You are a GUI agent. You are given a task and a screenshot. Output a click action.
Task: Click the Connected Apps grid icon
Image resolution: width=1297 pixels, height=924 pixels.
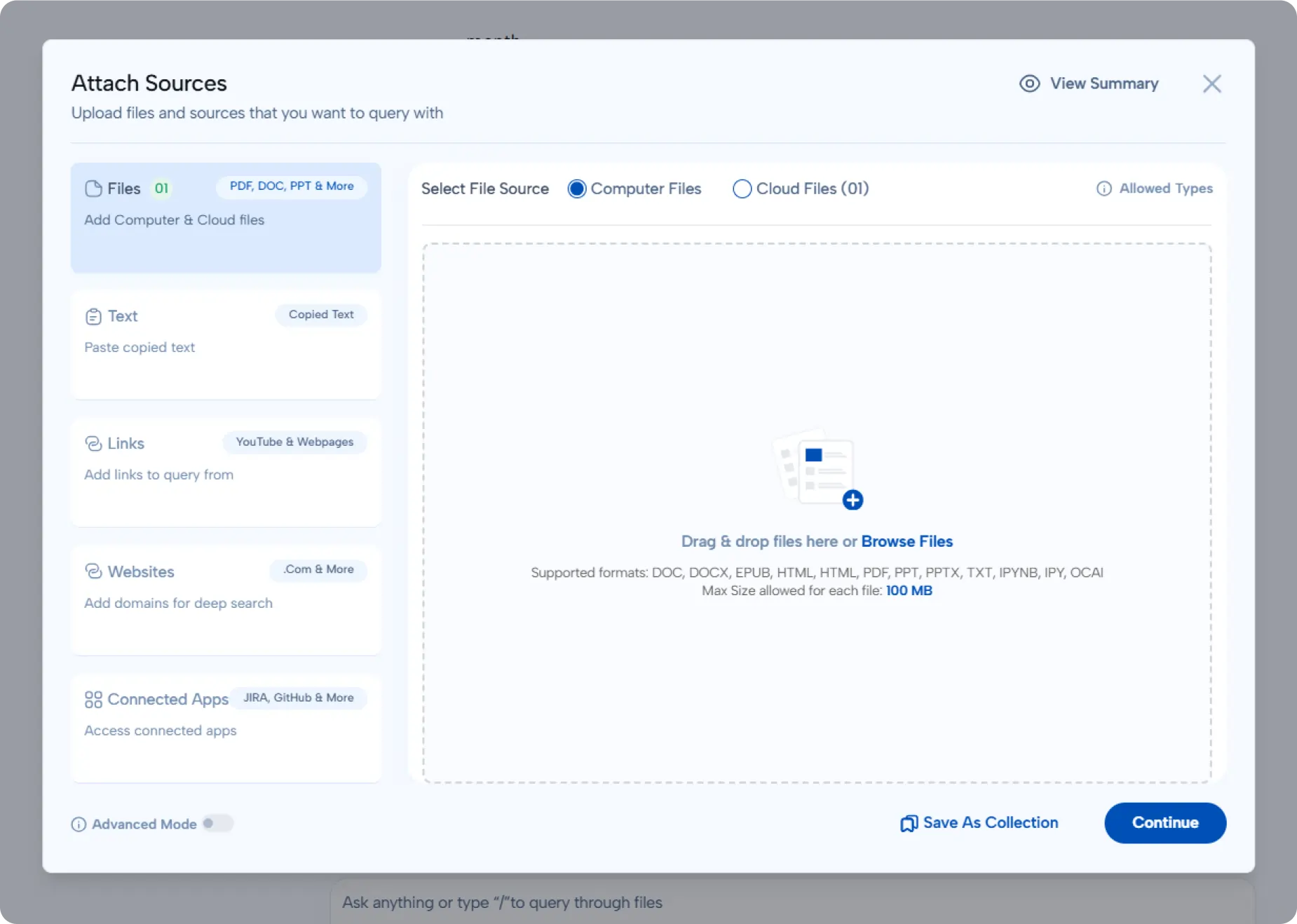tap(93, 700)
